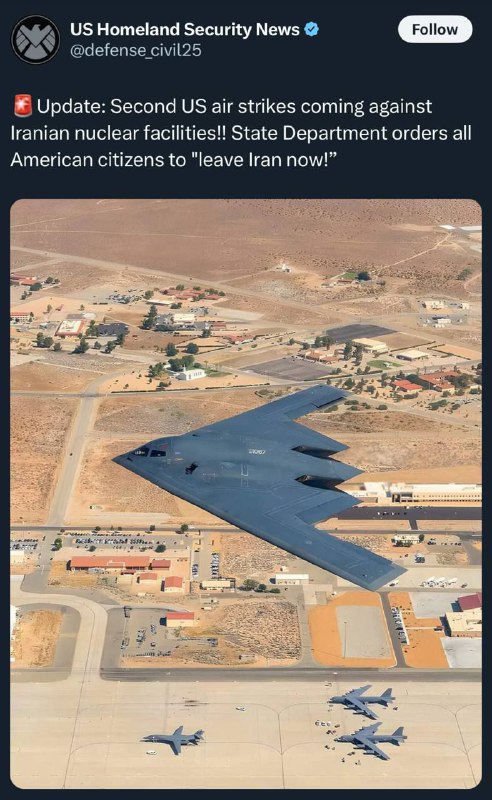
Task: Select the post text about Iranian nuclear facilities
Action: click(241, 133)
